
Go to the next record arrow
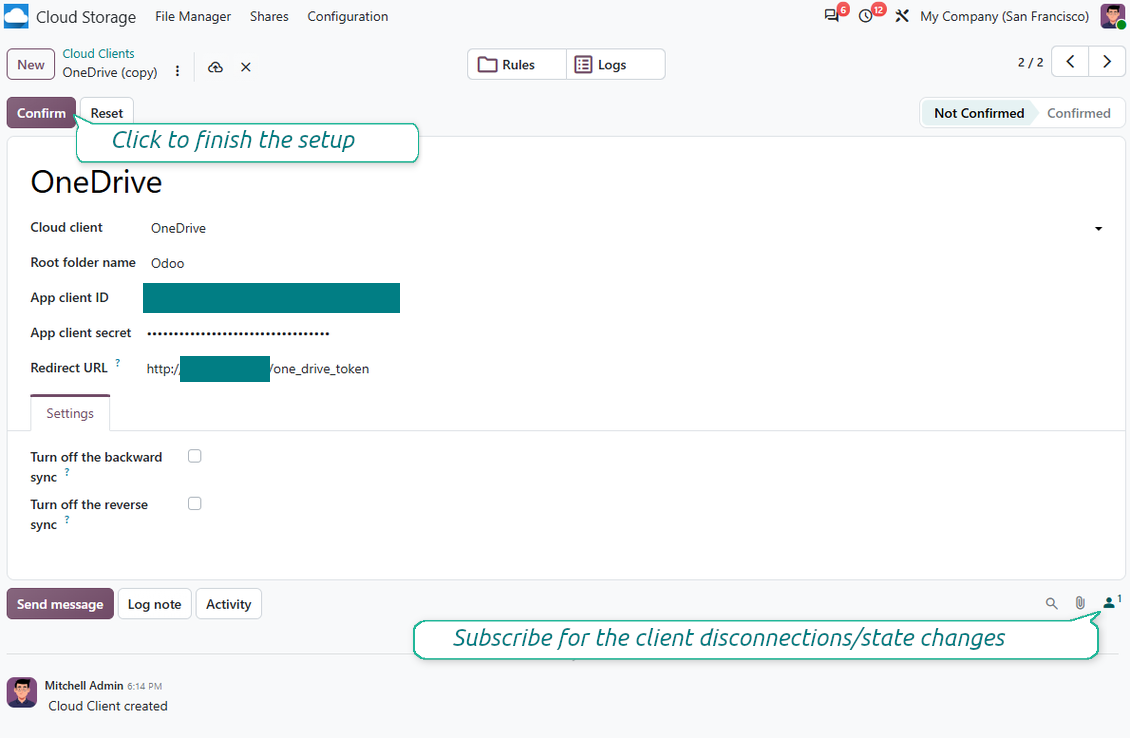[1107, 61]
